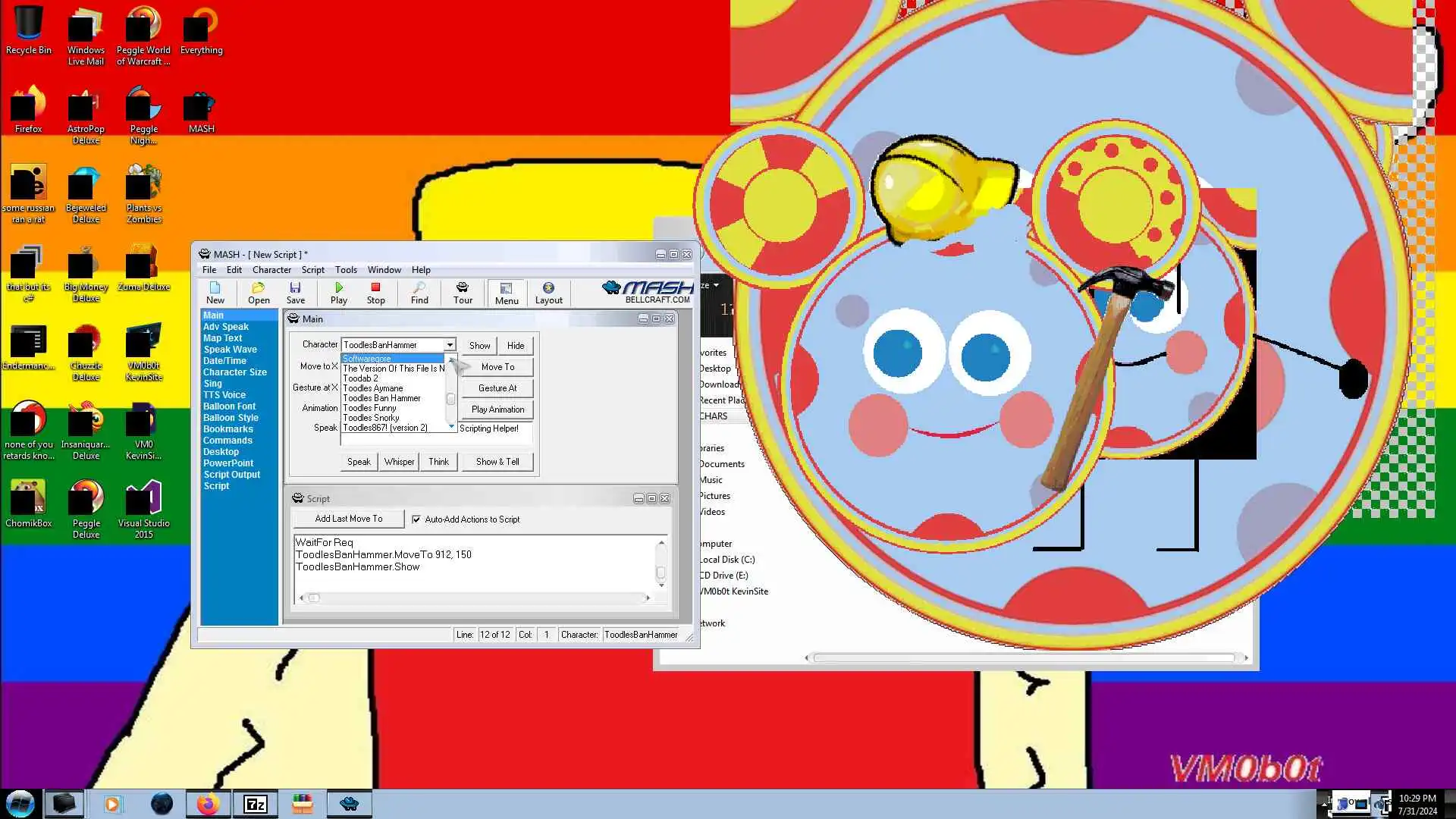Screen dimensions: 1456x819
Task: Select Toodles Funny in the dropdown list
Action: (x=370, y=408)
